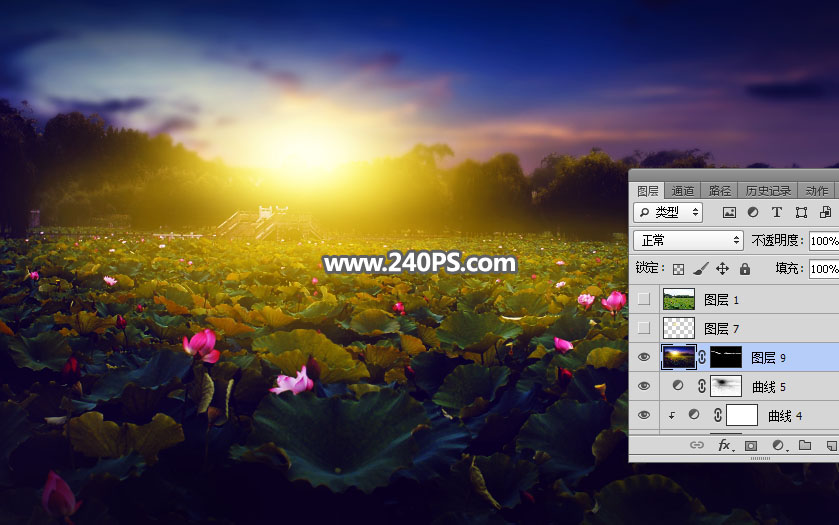Viewport: 839px width, 525px height.
Task: Click curves adjustment icon on 曲线 4
Action: tap(694, 415)
